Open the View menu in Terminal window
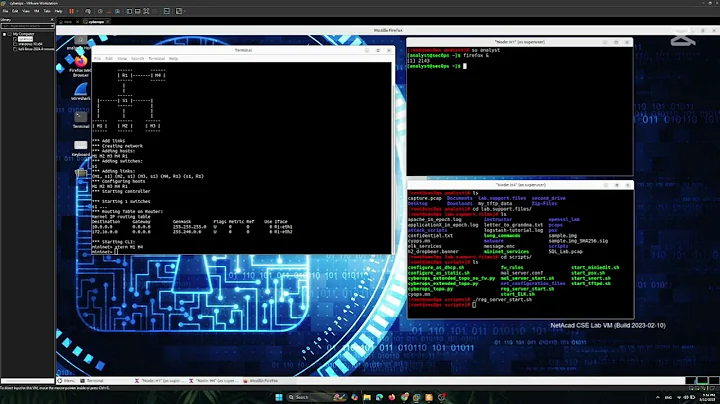The height and width of the screenshot is (404, 720). pyautogui.click(x=122, y=59)
